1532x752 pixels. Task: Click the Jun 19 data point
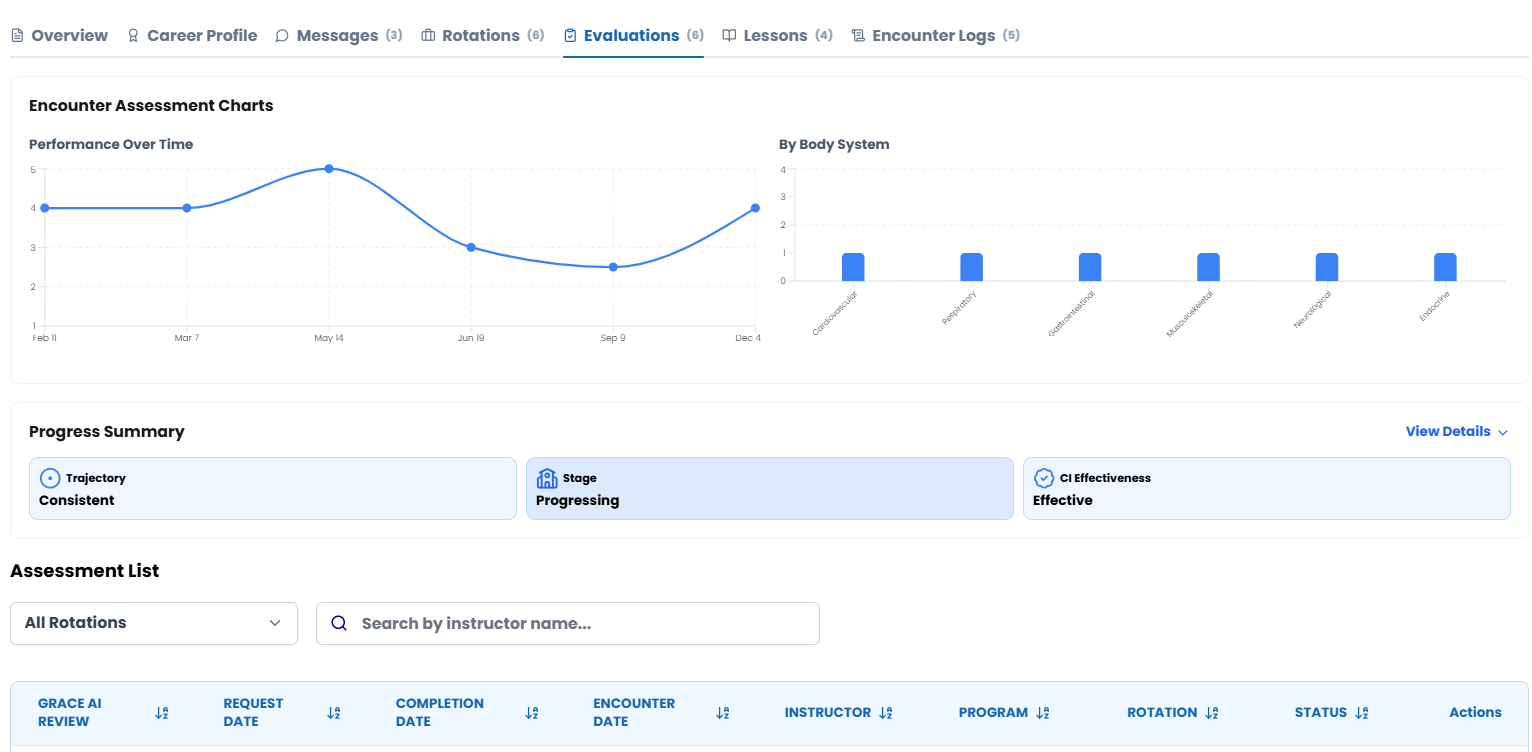click(x=471, y=247)
